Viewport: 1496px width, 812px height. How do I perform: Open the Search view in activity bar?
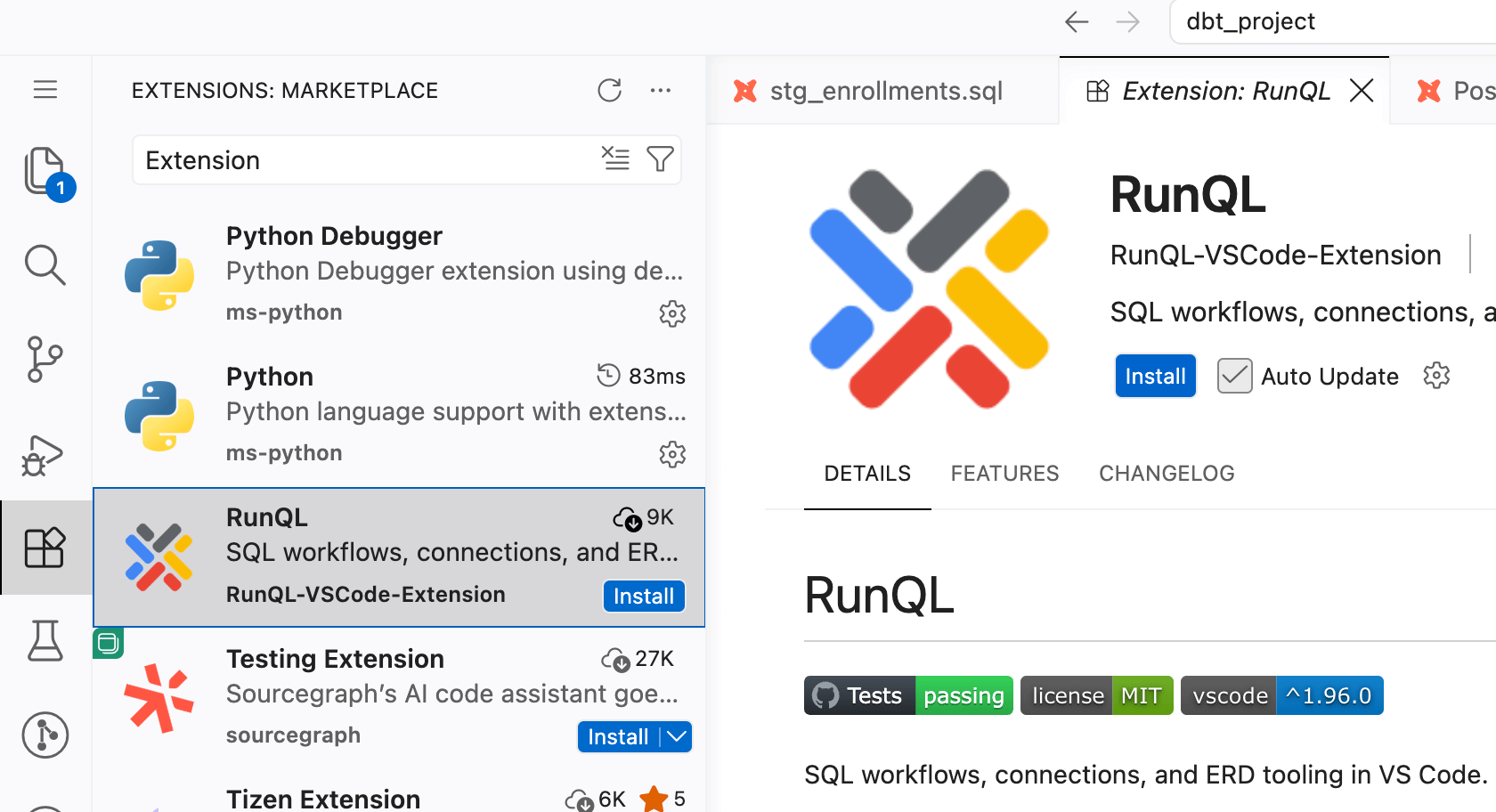[x=45, y=264]
